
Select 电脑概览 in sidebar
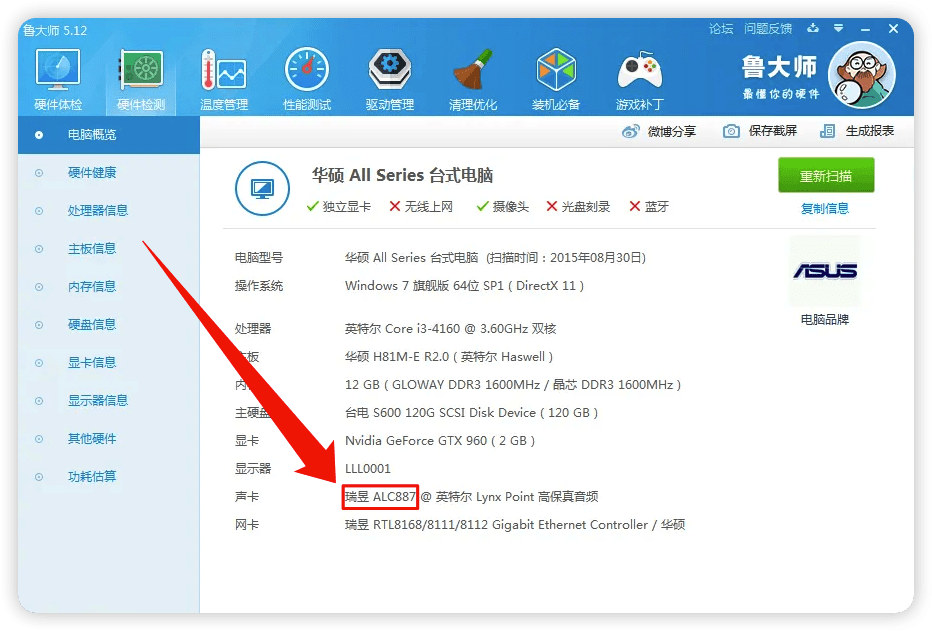pyautogui.click(x=109, y=135)
